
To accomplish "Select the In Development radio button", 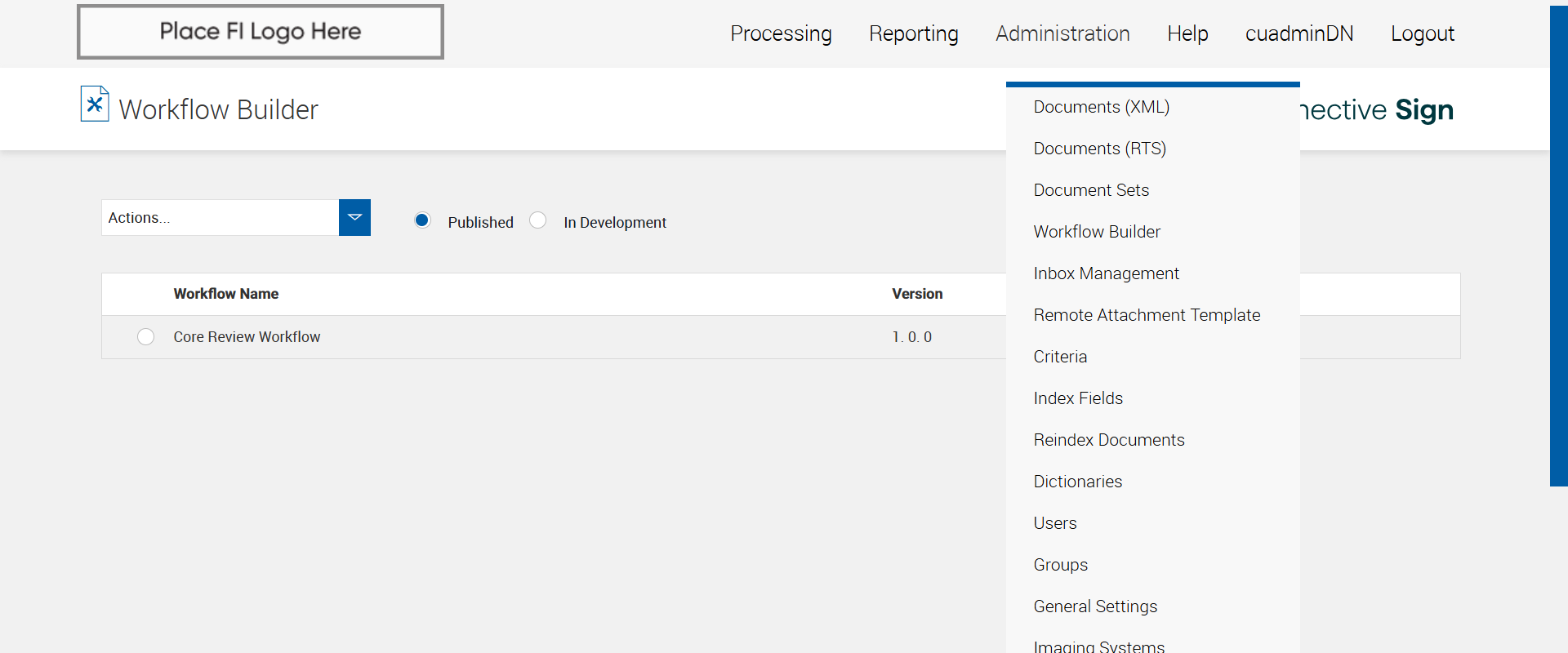I will (x=538, y=220).
